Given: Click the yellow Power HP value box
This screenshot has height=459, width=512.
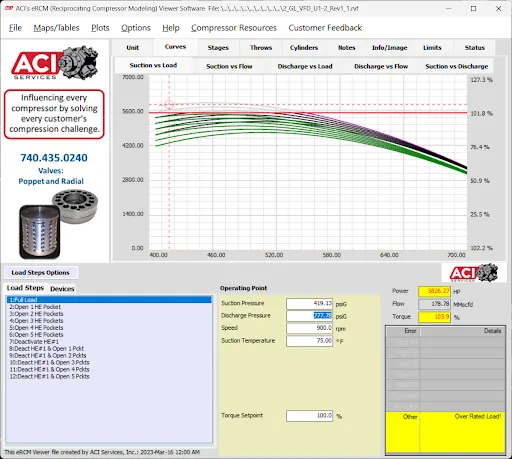Looking at the screenshot, I should 434,291.
